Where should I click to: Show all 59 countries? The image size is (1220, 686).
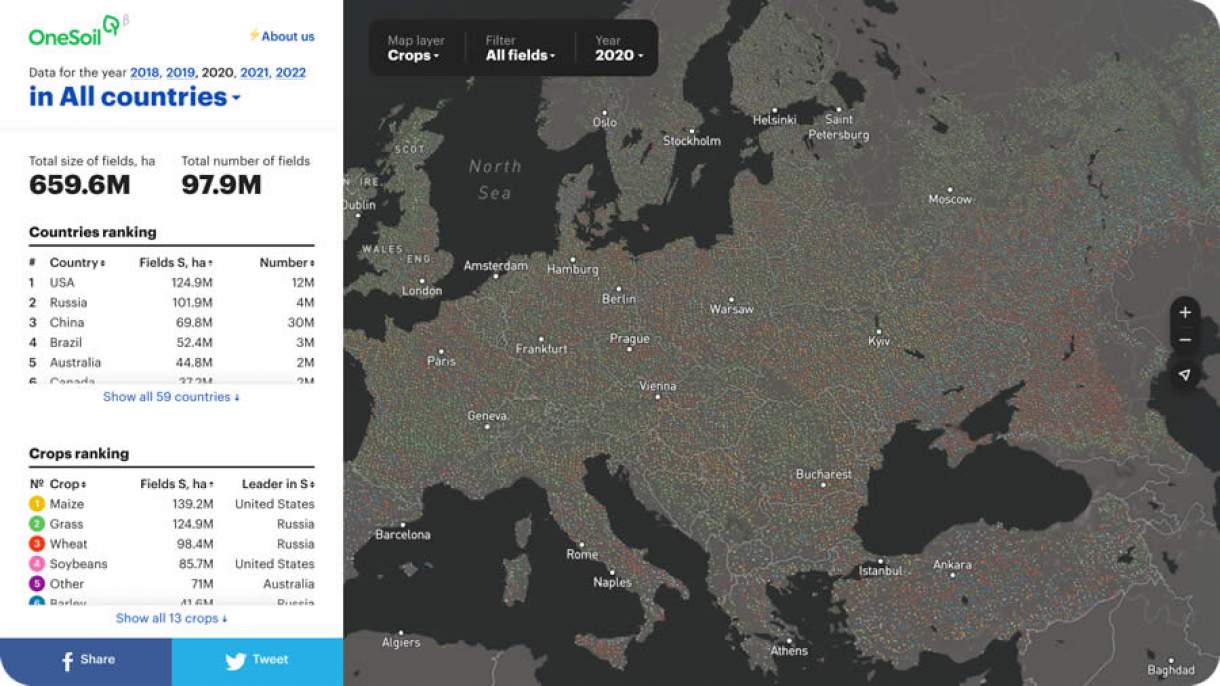pos(171,397)
